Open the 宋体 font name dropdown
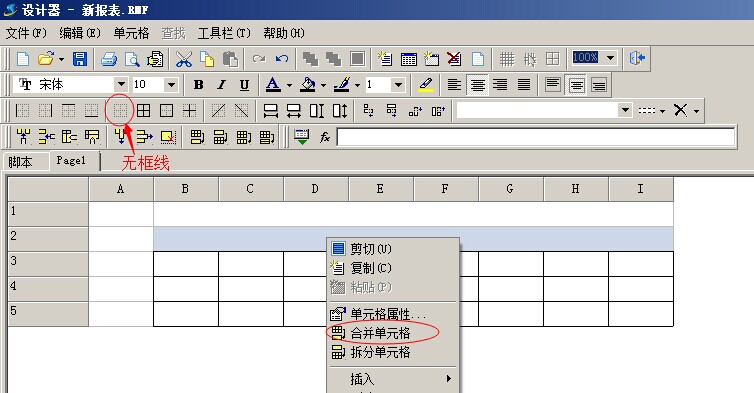The image size is (754, 393). [121, 85]
